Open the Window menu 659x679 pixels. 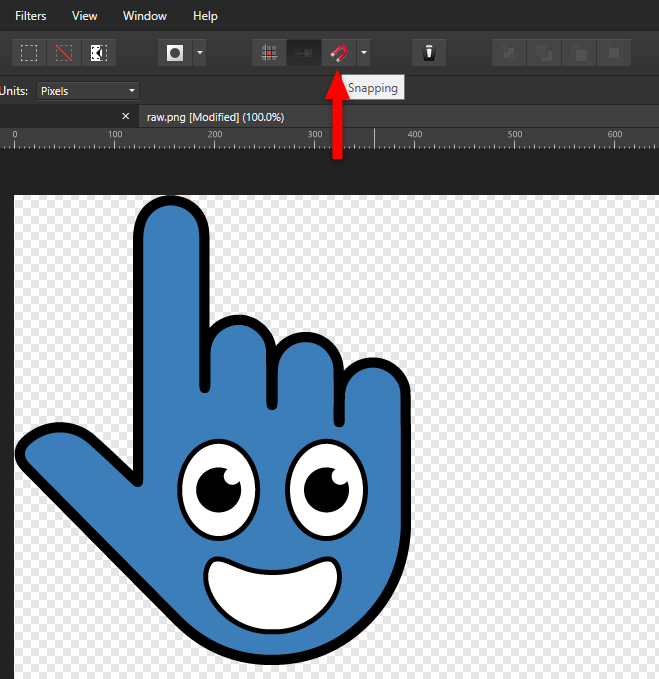tap(145, 16)
